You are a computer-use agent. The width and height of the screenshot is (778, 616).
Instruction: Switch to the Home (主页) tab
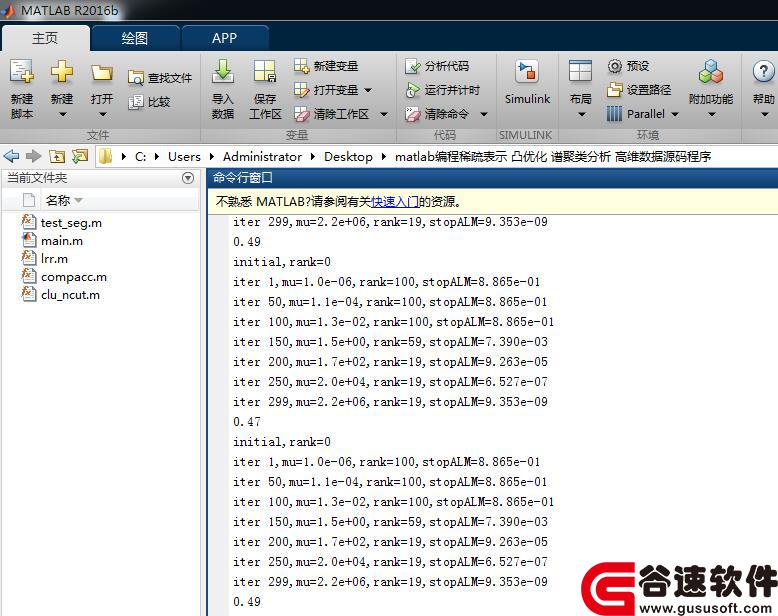coord(45,38)
